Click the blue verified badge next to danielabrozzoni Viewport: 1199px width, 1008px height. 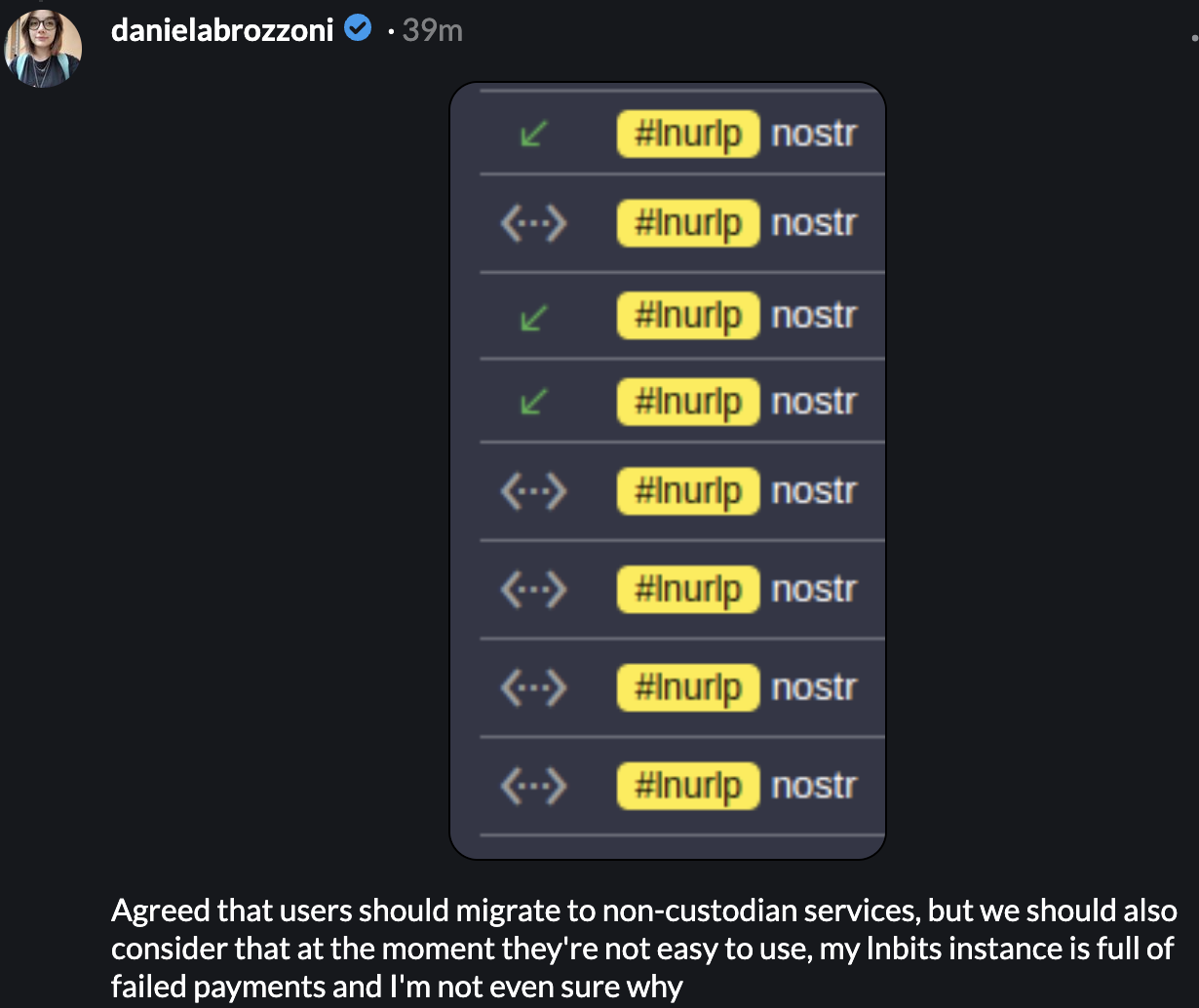click(358, 28)
